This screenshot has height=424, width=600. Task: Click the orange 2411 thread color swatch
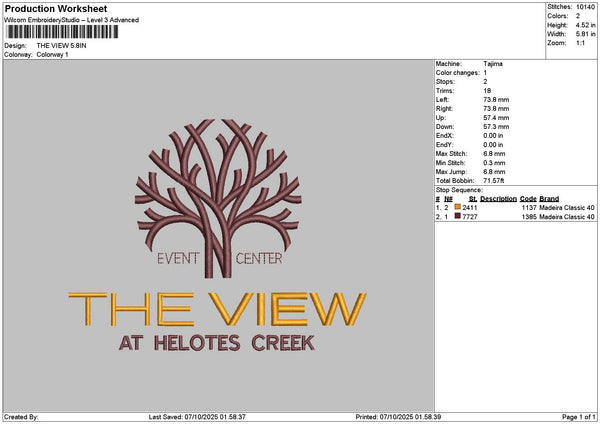pos(457,207)
